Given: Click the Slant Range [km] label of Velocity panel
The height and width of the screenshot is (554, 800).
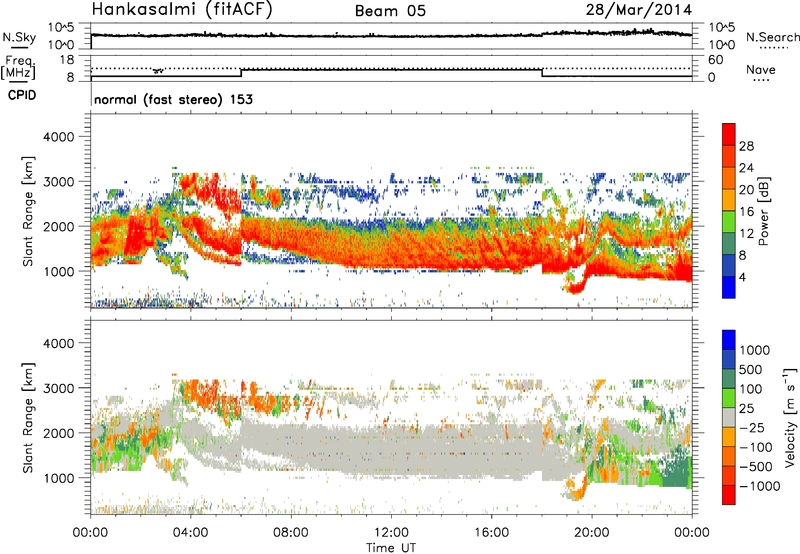Looking at the screenshot, I should [28, 418].
